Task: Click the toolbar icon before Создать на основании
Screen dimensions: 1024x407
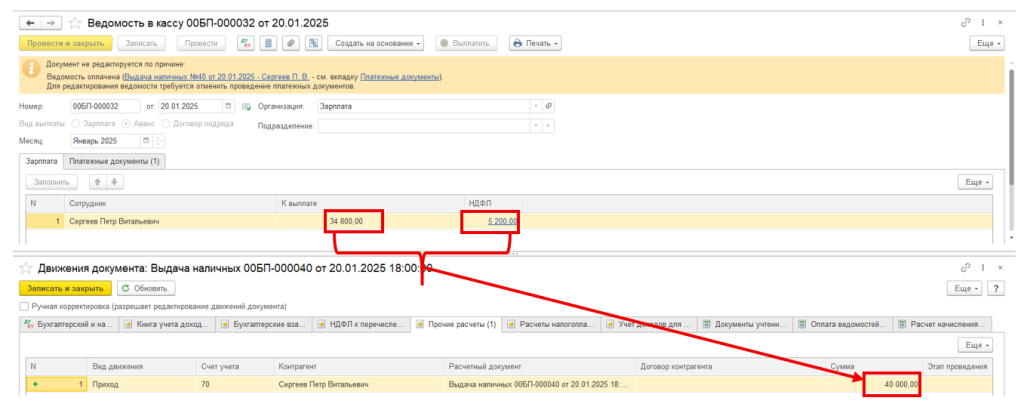Action: [x=313, y=44]
